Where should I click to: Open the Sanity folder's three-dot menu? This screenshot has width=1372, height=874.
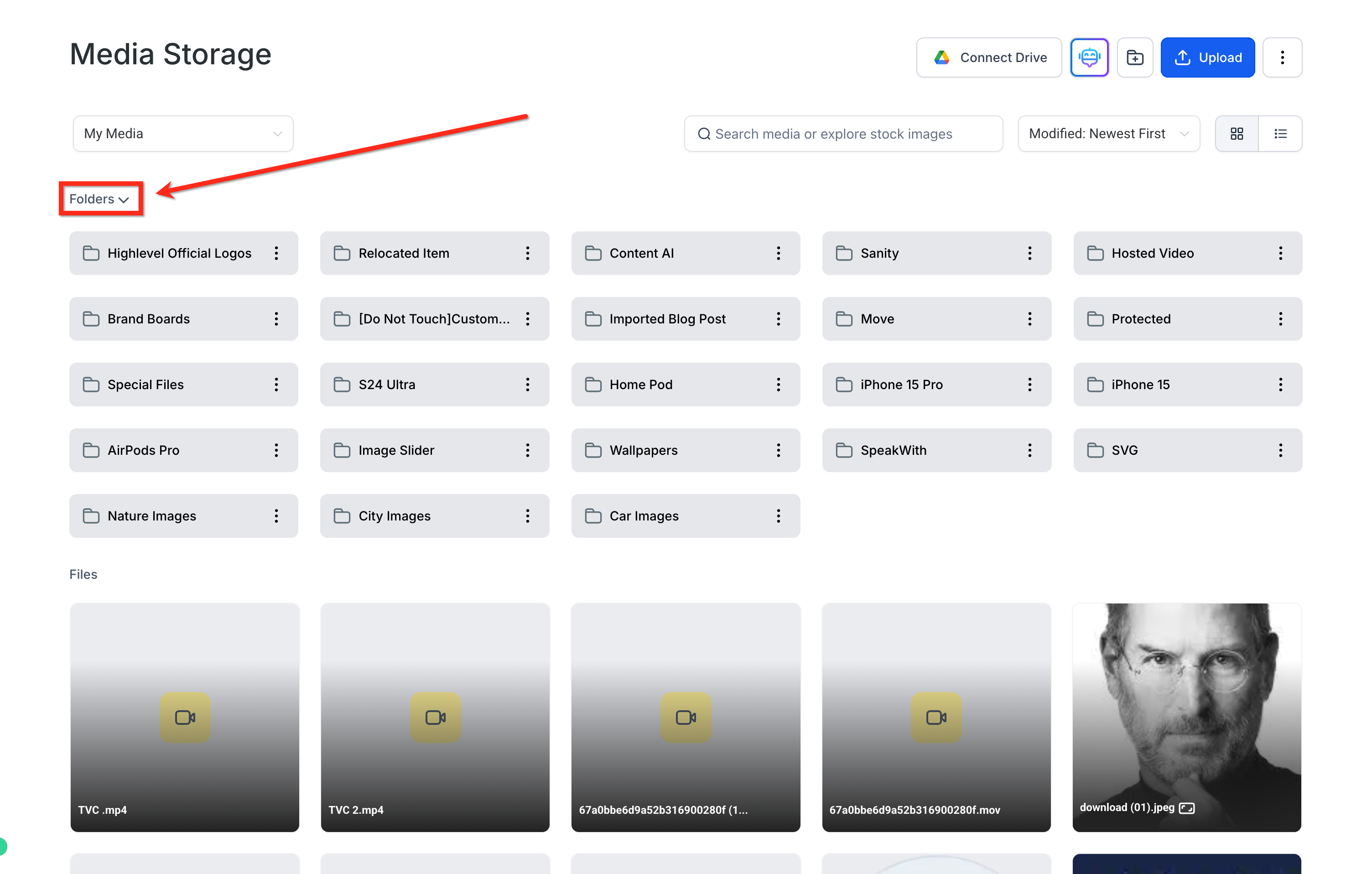click(1029, 253)
